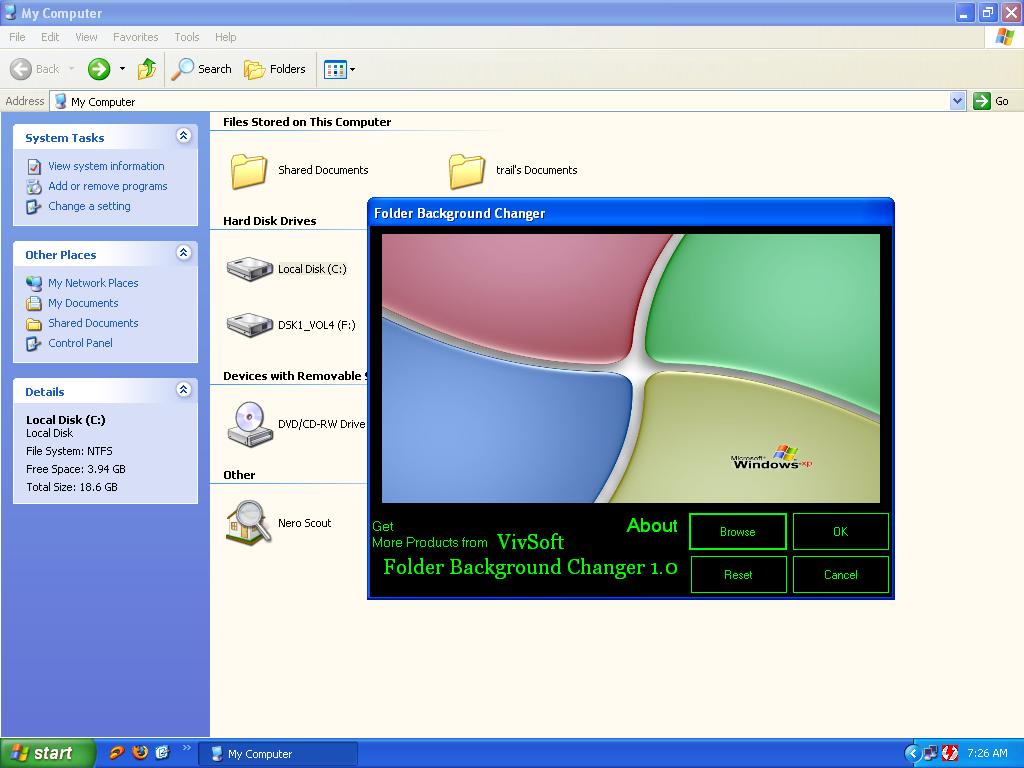1024x768 pixels.
Task: Collapse the System Tasks panel
Action: click(184, 136)
